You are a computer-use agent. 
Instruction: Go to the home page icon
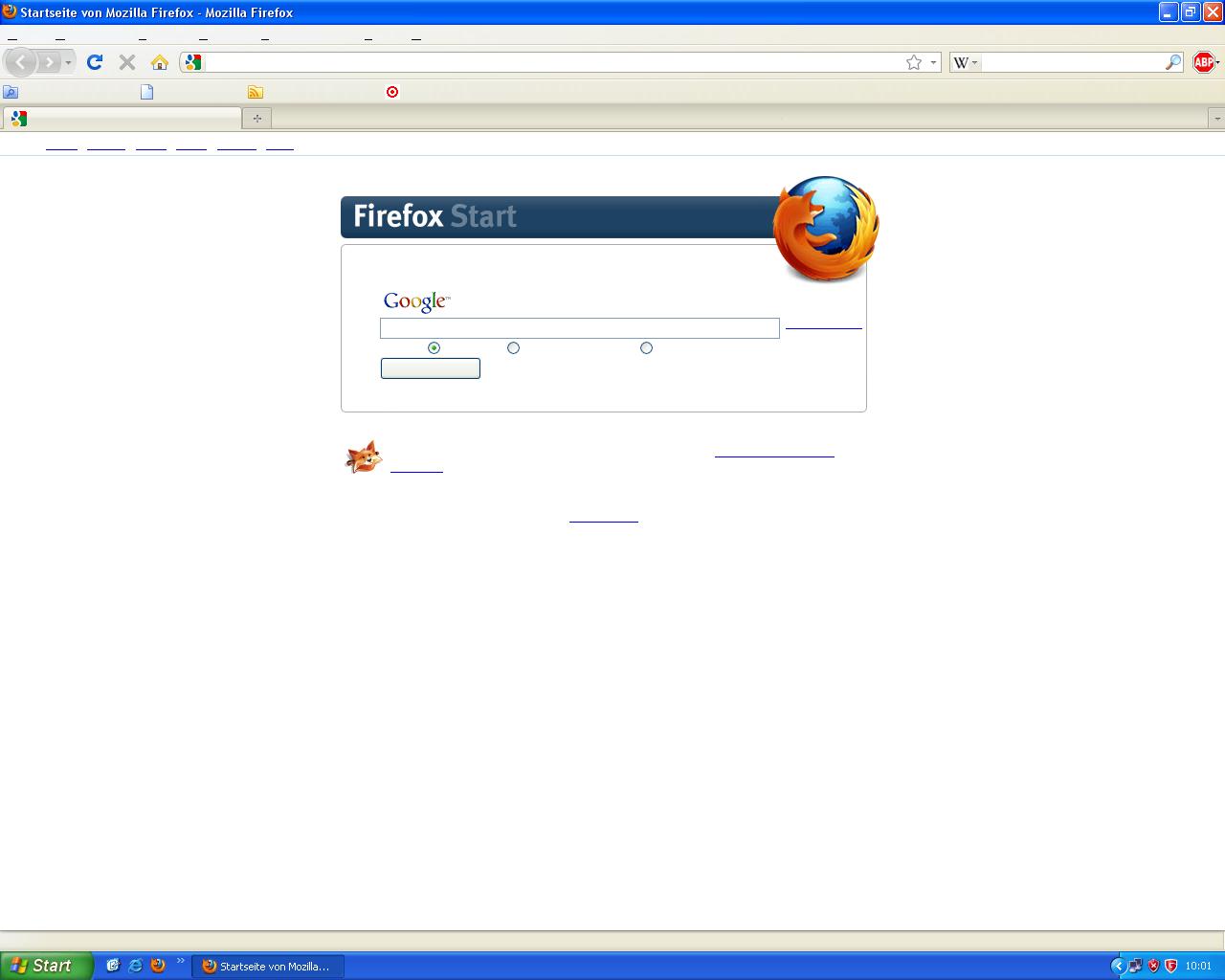pyautogui.click(x=160, y=62)
